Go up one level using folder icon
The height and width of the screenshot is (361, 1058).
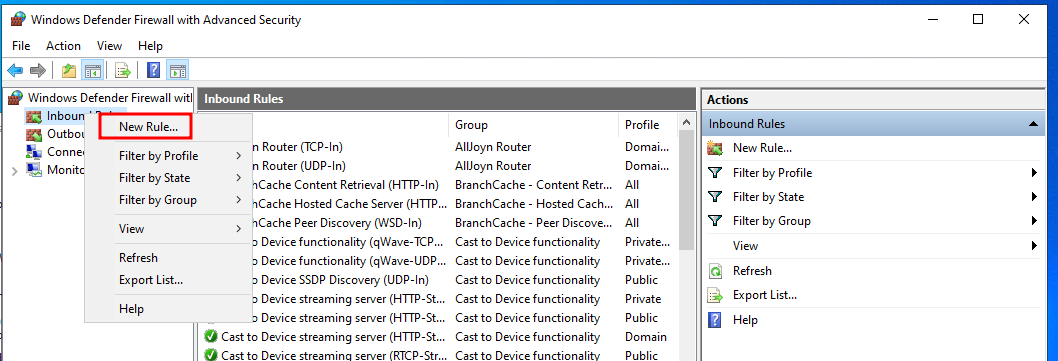69,70
